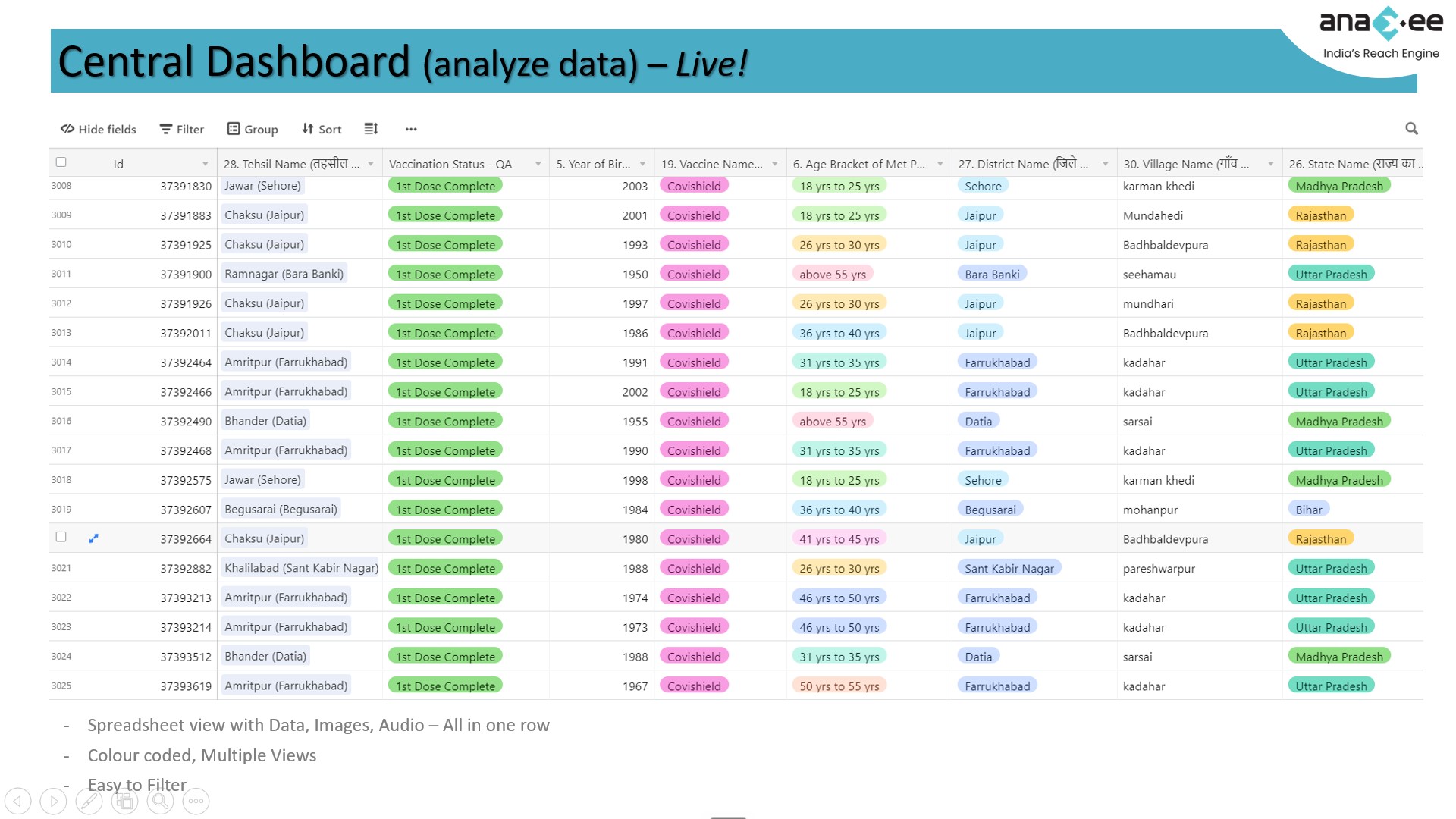The image size is (1456, 819).
Task: Open Id column dropdown arrow
Action: (x=205, y=164)
